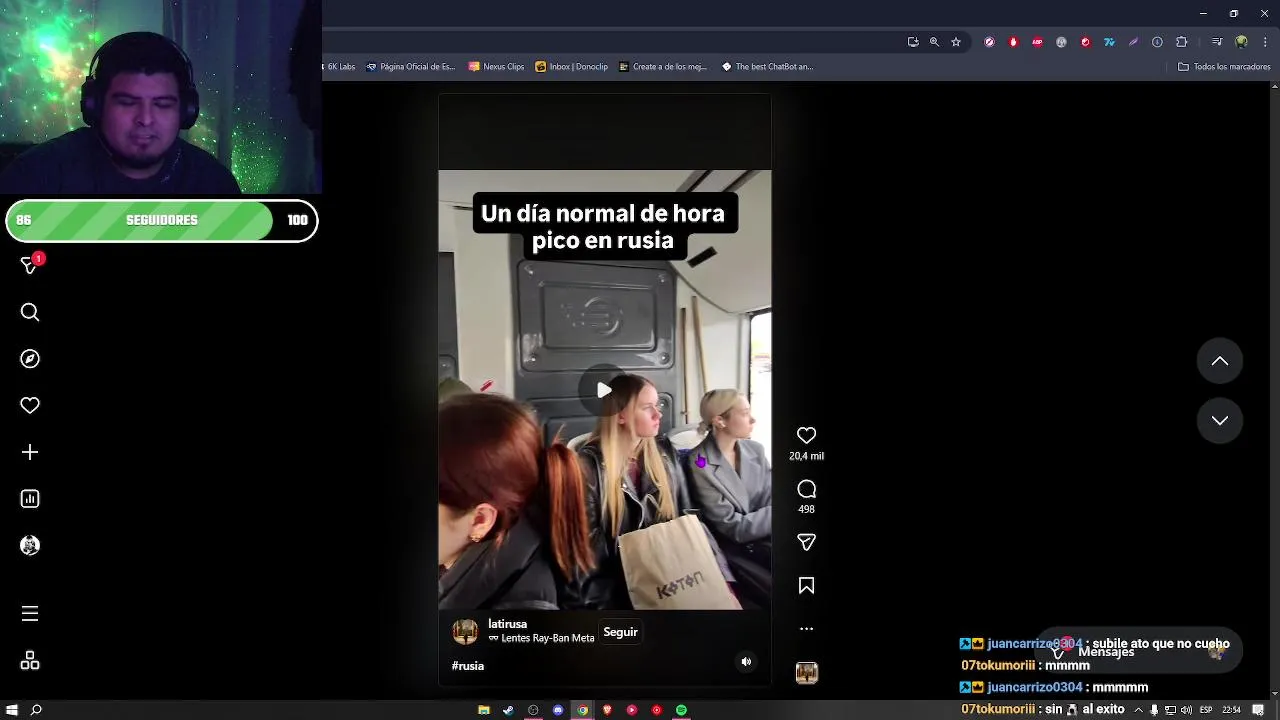Image resolution: width=1280 pixels, height=720 pixels.
Task: Open the Chrome profile avatar
Action: tap(1241, 42)
